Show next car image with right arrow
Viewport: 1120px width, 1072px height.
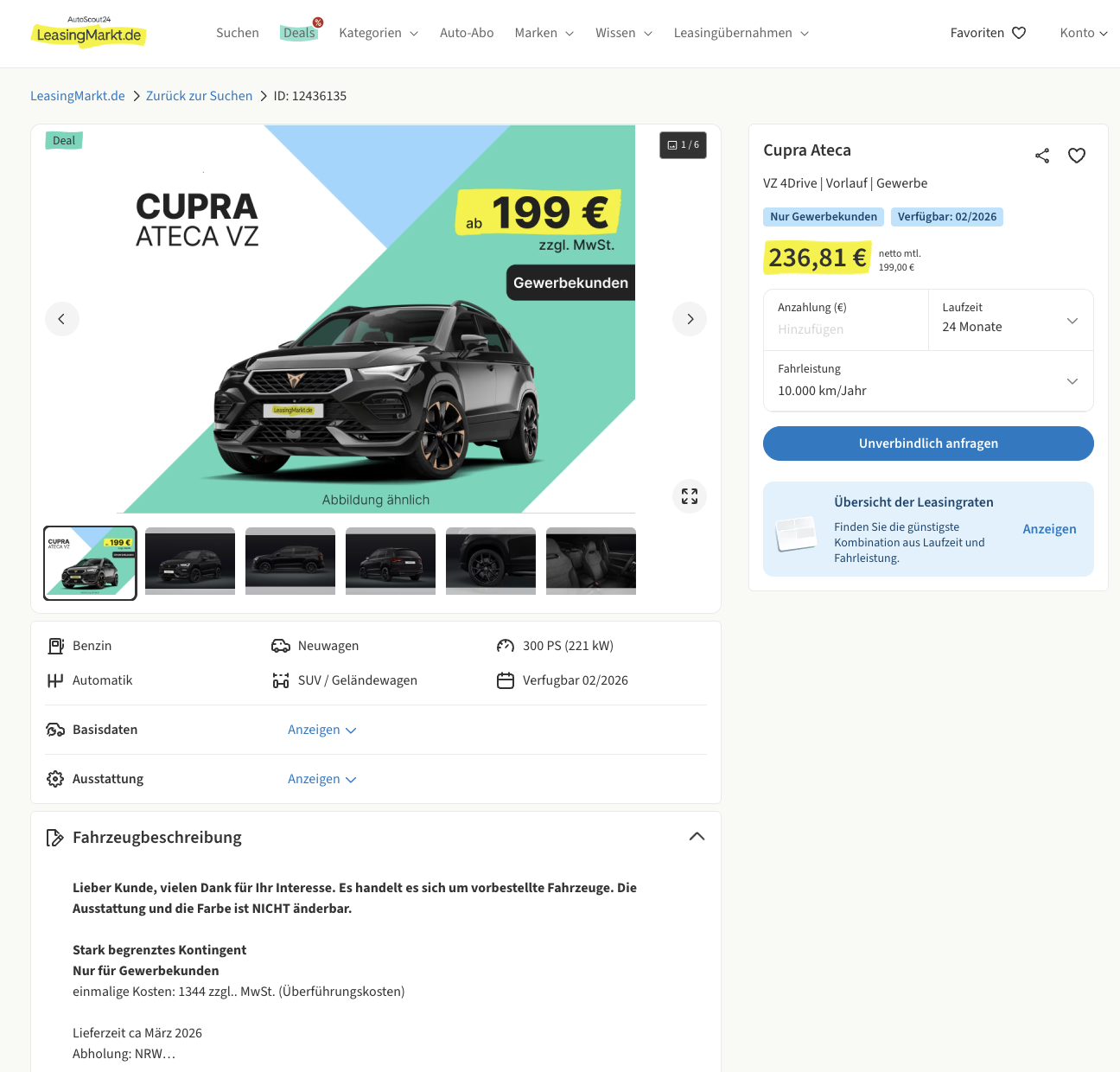point(690,319)
